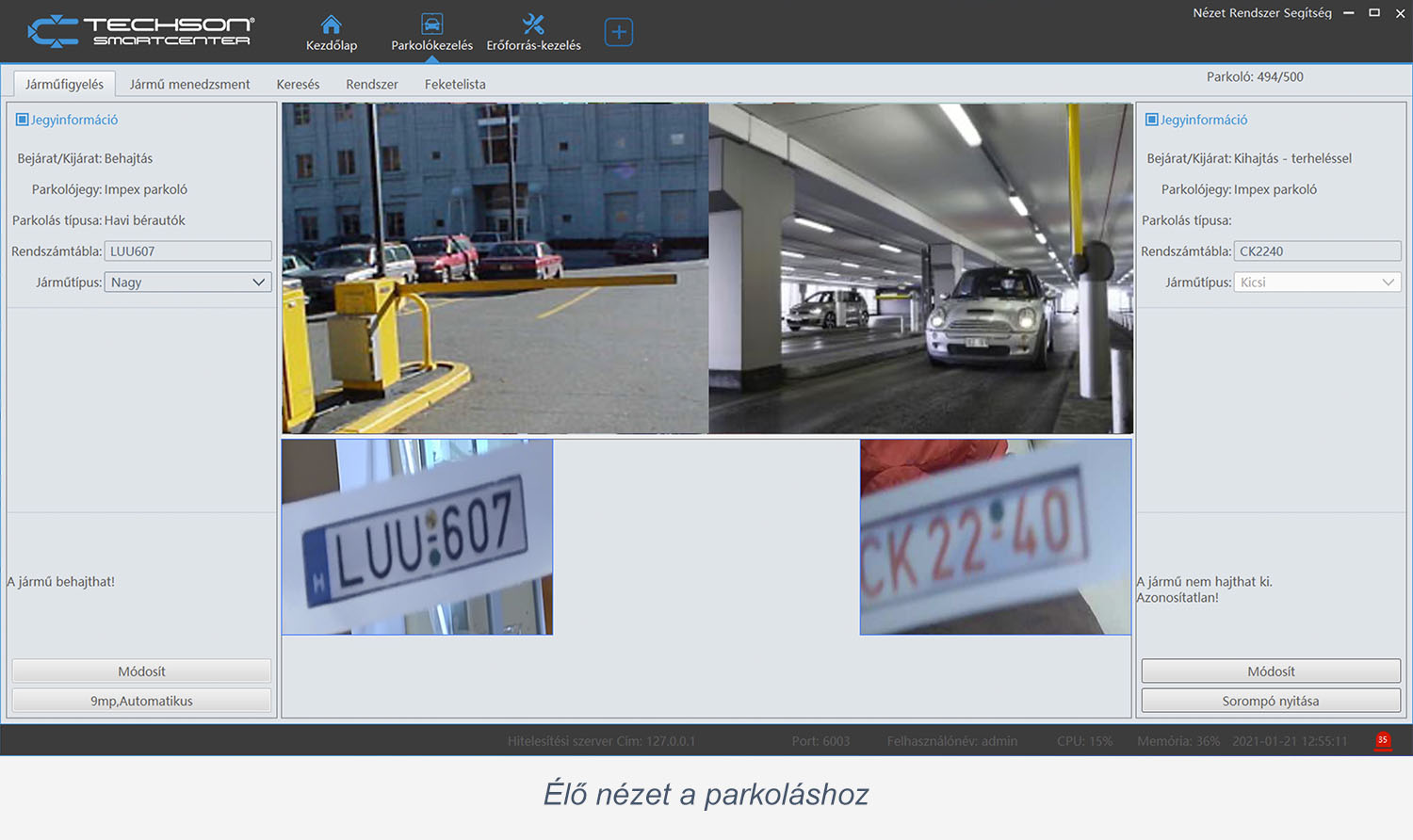Switch to the Jármű menedzsment tab

(x=189, y=84)
